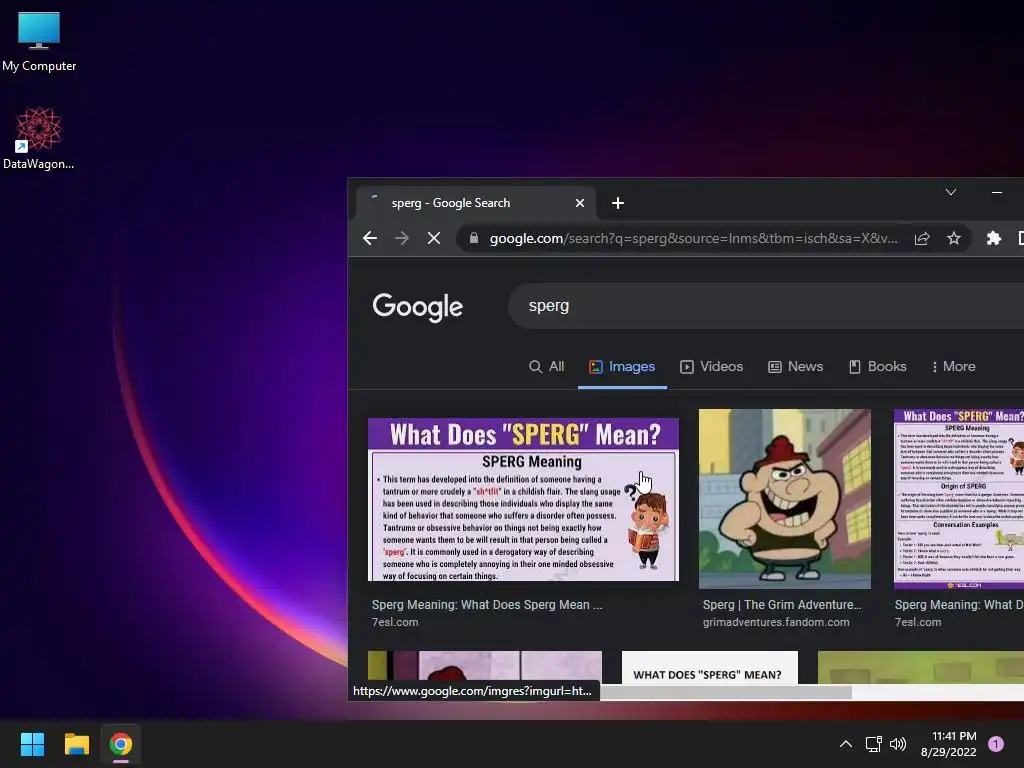1024x768 pixels.
Task: Switch to the All results tab
Action: [x=547, y=366]
